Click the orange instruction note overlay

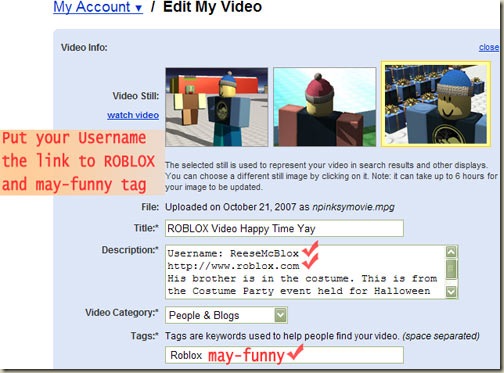pyautogui.click(x=82, y=162)
